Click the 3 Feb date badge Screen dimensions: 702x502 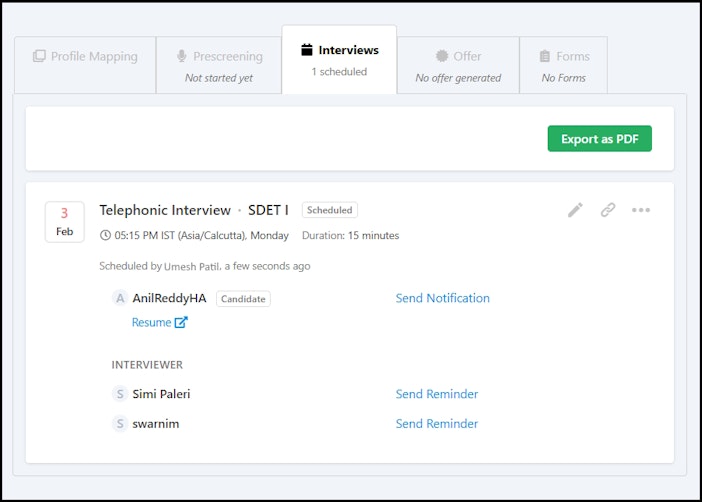pyautogui.click(x=64, y=222)
